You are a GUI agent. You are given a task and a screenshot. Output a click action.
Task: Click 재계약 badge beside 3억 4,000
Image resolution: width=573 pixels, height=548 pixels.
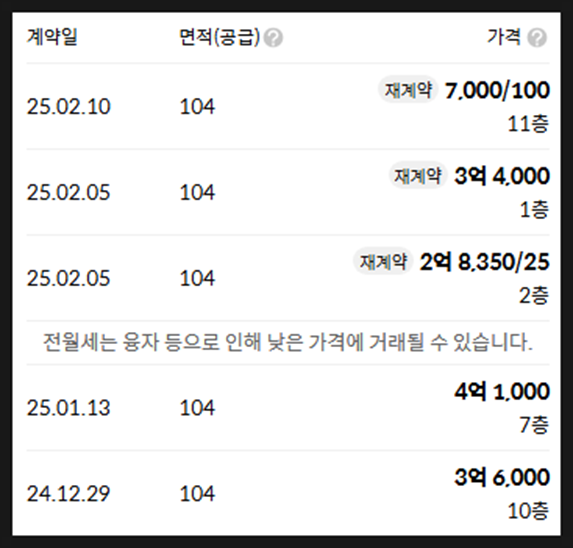(x=418, y=175)
